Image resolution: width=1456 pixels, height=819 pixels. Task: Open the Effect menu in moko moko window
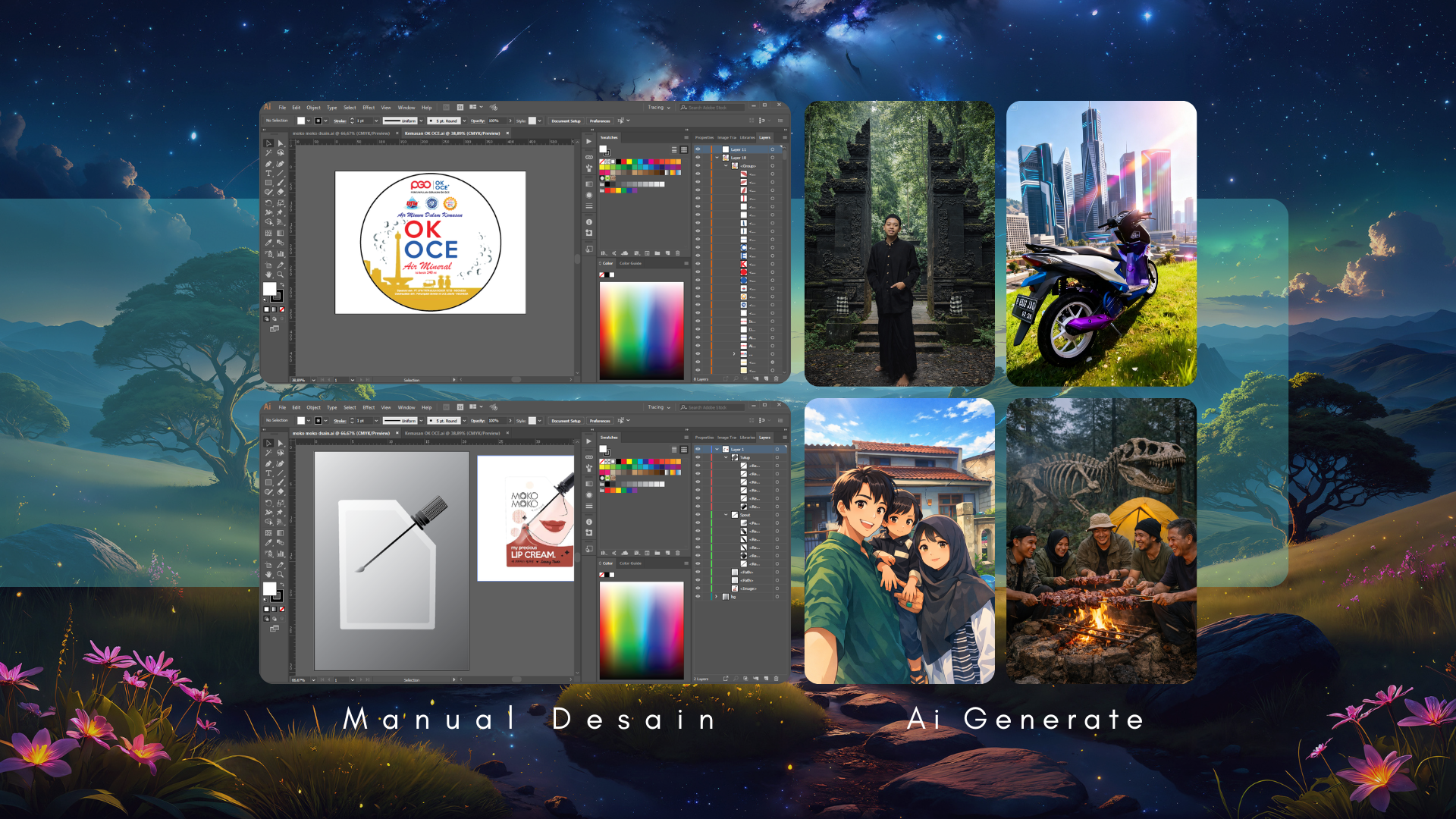[369, 408]
